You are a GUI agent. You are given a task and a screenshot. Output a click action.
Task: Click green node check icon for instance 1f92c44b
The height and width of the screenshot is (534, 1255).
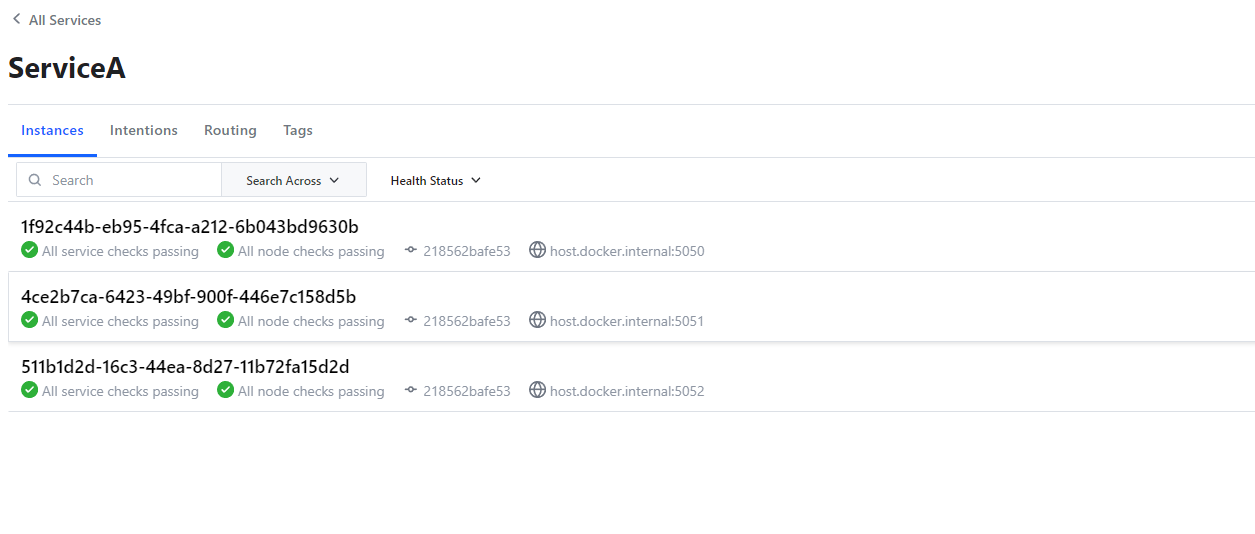coord(225,250)
